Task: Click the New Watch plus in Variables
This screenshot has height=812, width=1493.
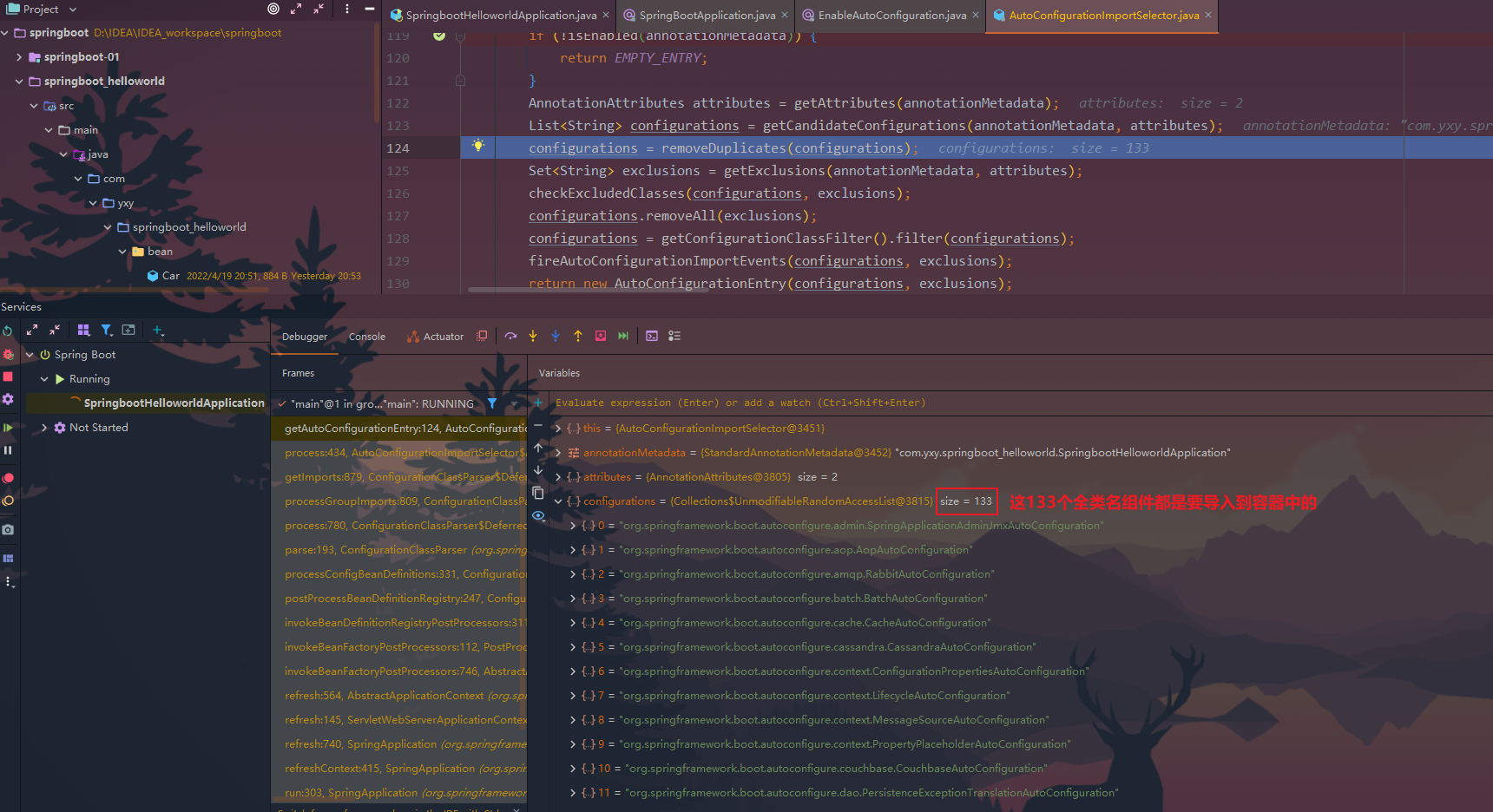Action: (538, 403)
